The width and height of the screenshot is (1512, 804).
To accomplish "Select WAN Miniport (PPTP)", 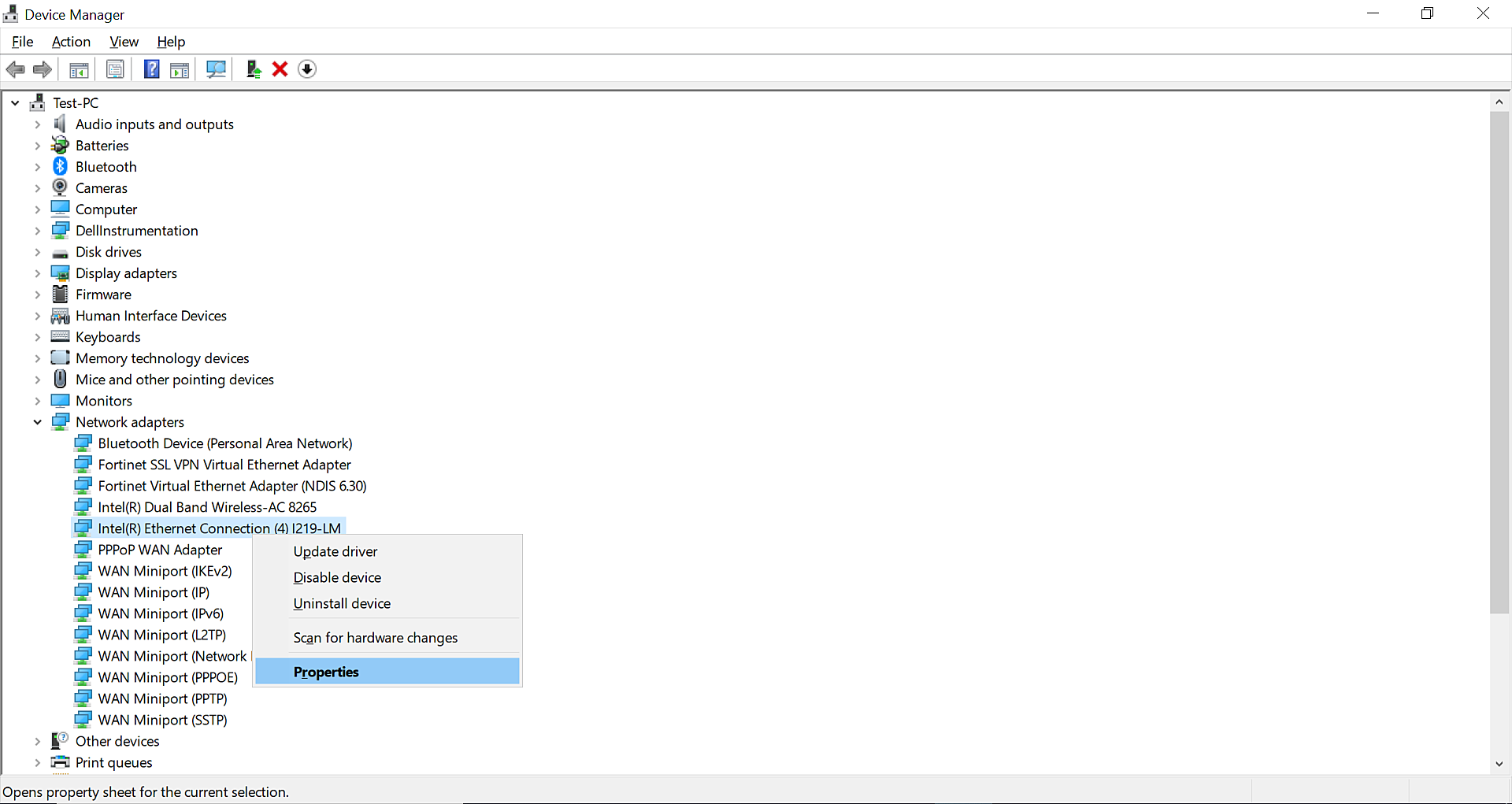I will point(162,698).
